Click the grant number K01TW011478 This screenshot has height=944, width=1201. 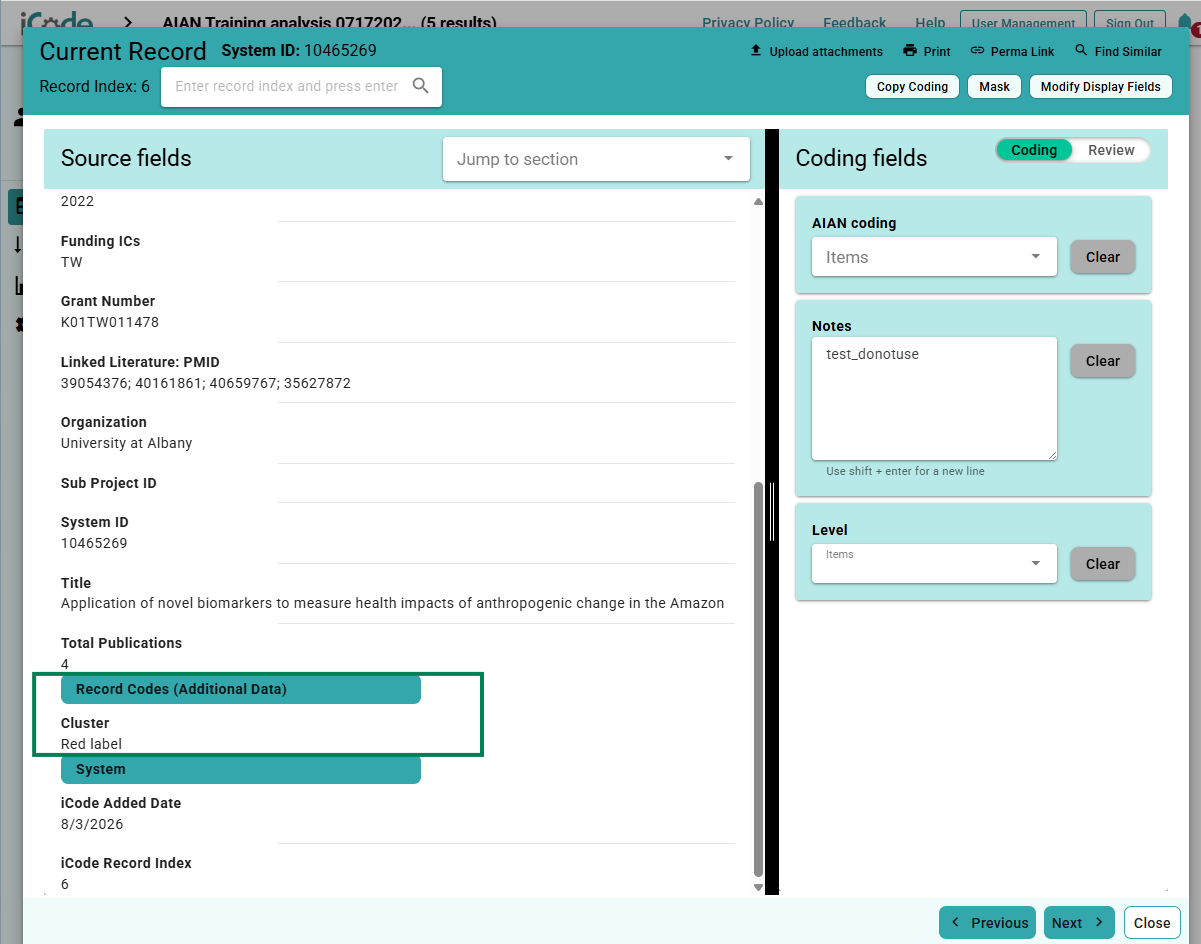click(x=110, y=322)
